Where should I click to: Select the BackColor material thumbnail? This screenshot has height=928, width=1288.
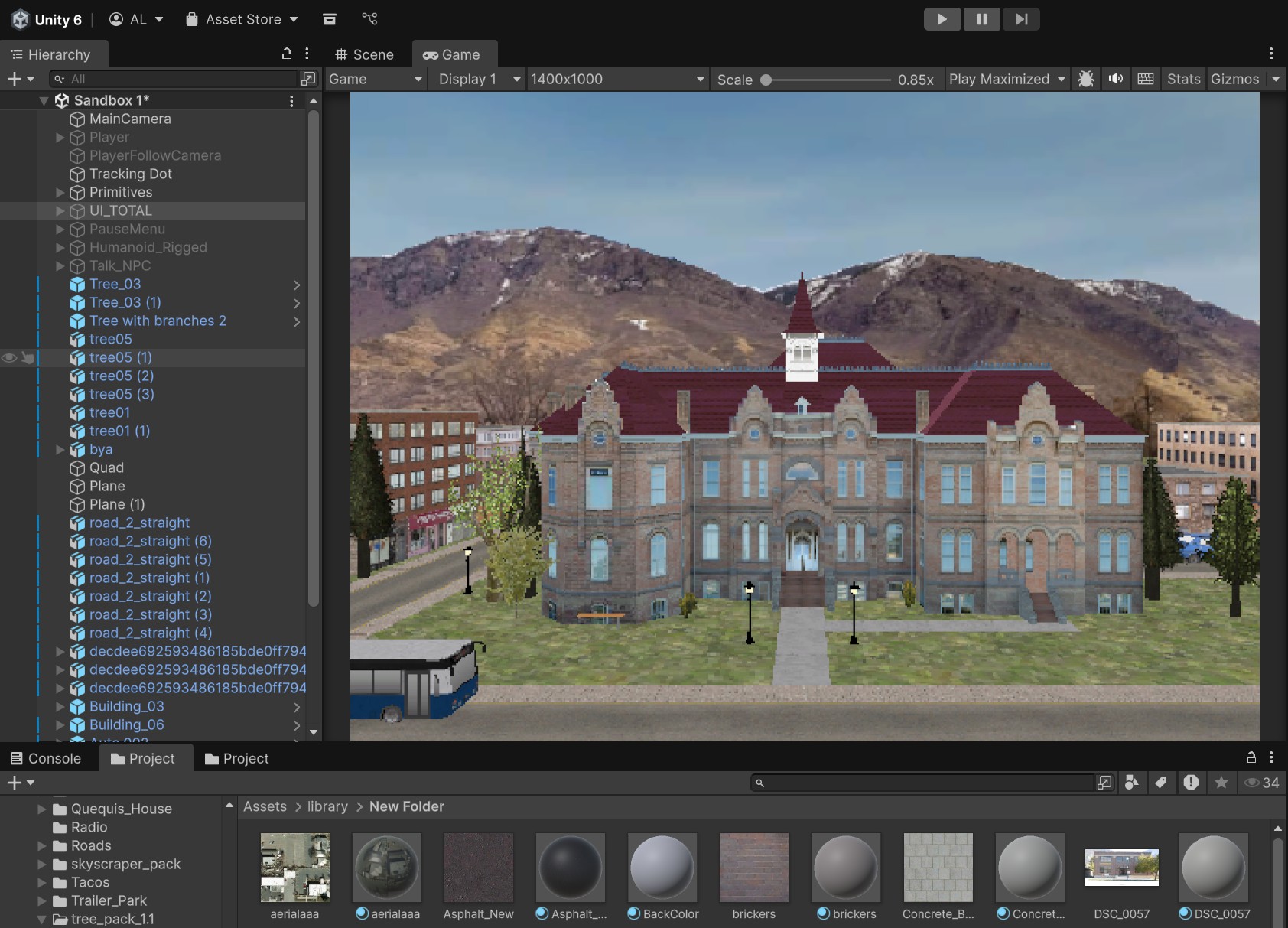[x=662, y=868]
